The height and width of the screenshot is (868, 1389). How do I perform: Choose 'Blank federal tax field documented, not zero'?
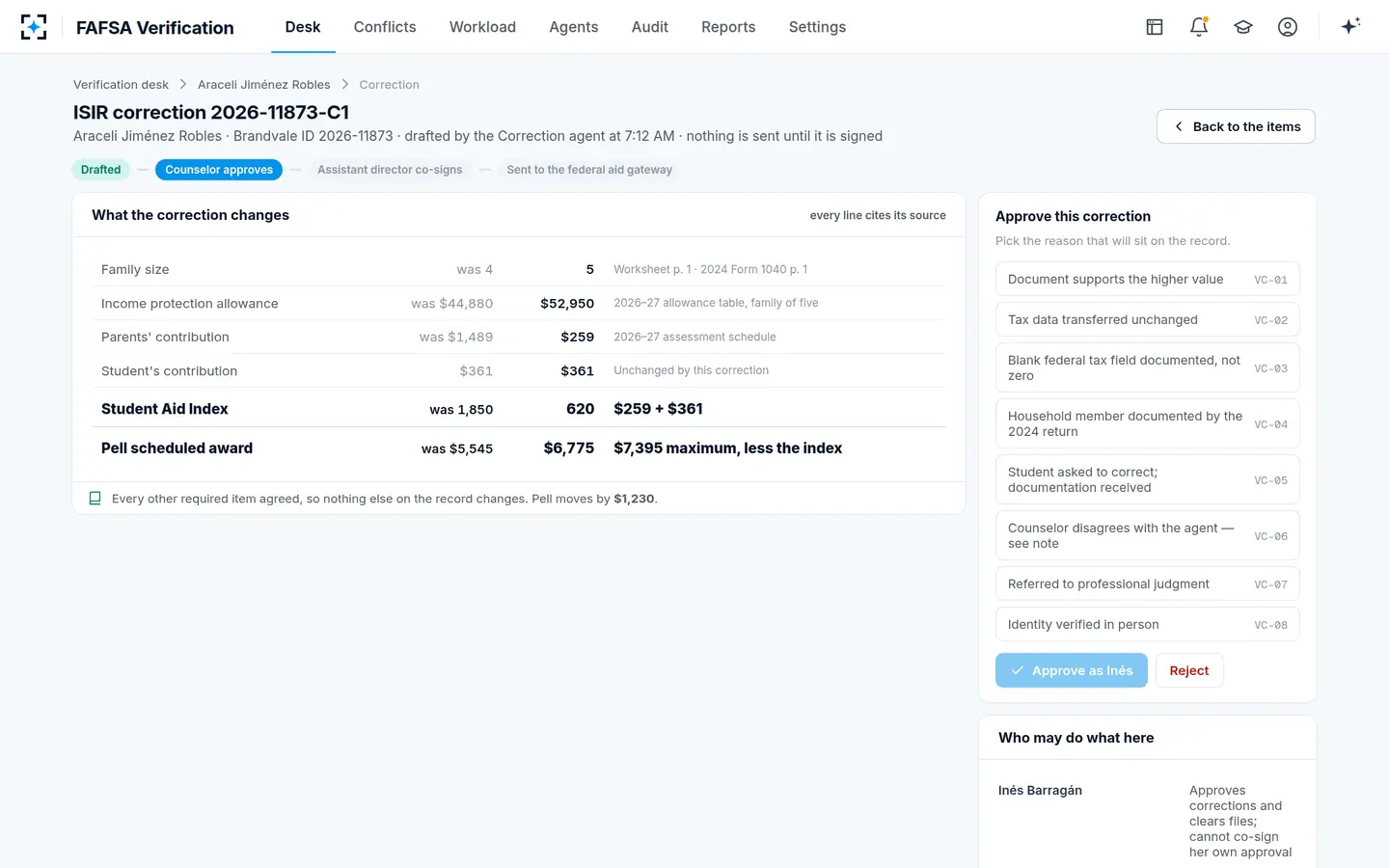(1148, 367)
